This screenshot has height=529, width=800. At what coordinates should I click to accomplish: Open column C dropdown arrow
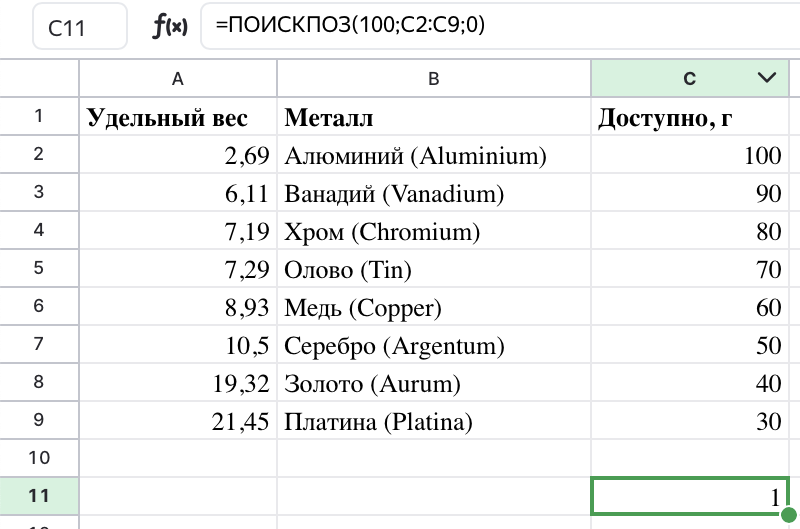[x=767, y=78]
